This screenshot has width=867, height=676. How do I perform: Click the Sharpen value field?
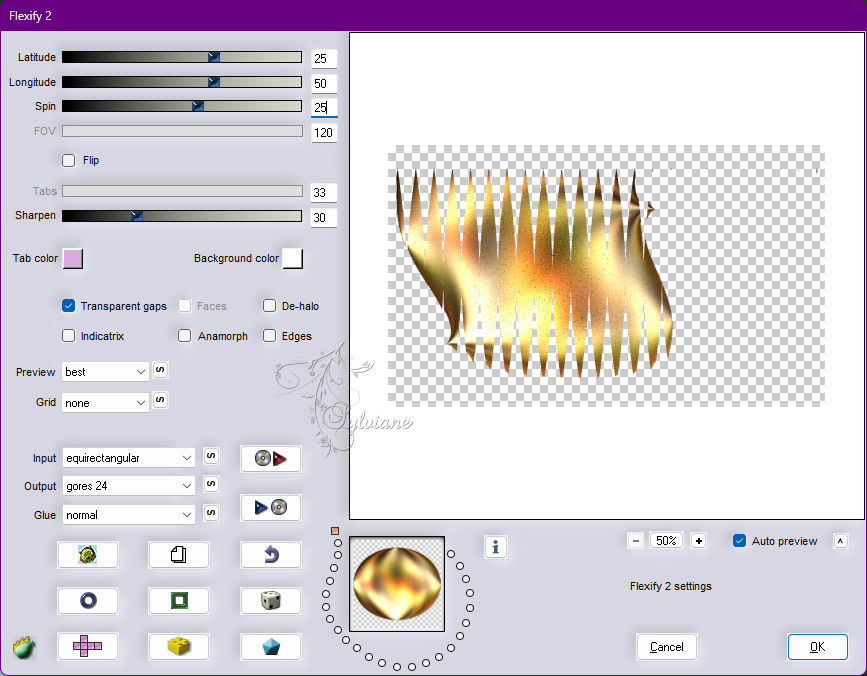click(x=324, y=217)
